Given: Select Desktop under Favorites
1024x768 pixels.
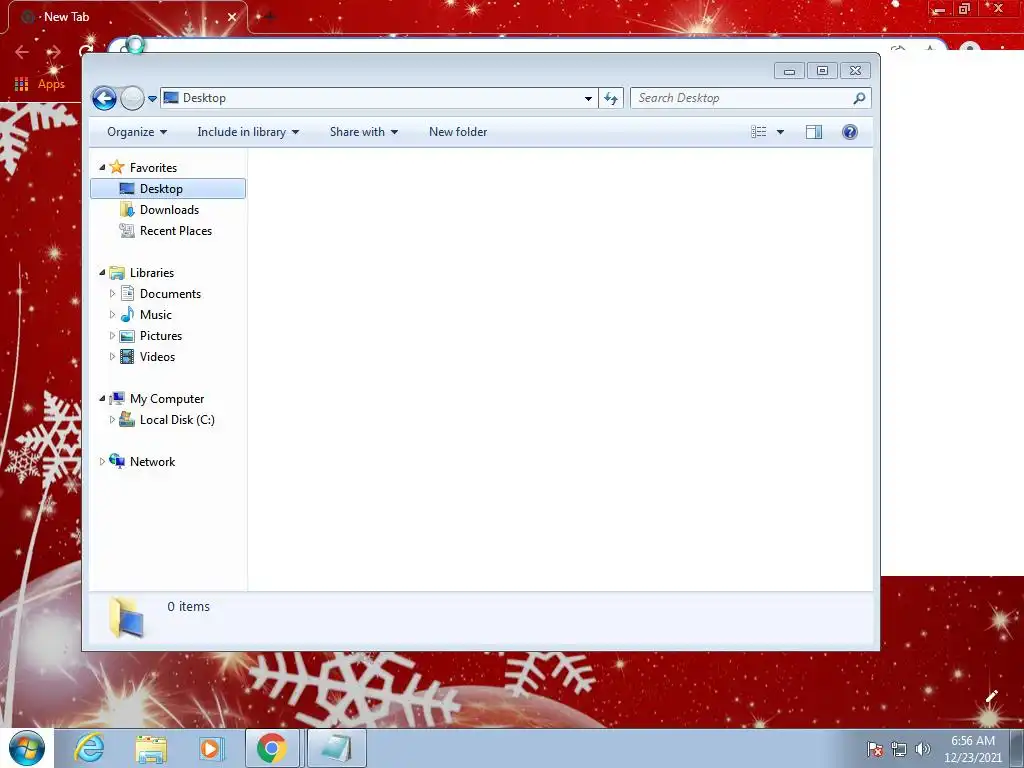Looking at the screenshot, I should point(168,189).
